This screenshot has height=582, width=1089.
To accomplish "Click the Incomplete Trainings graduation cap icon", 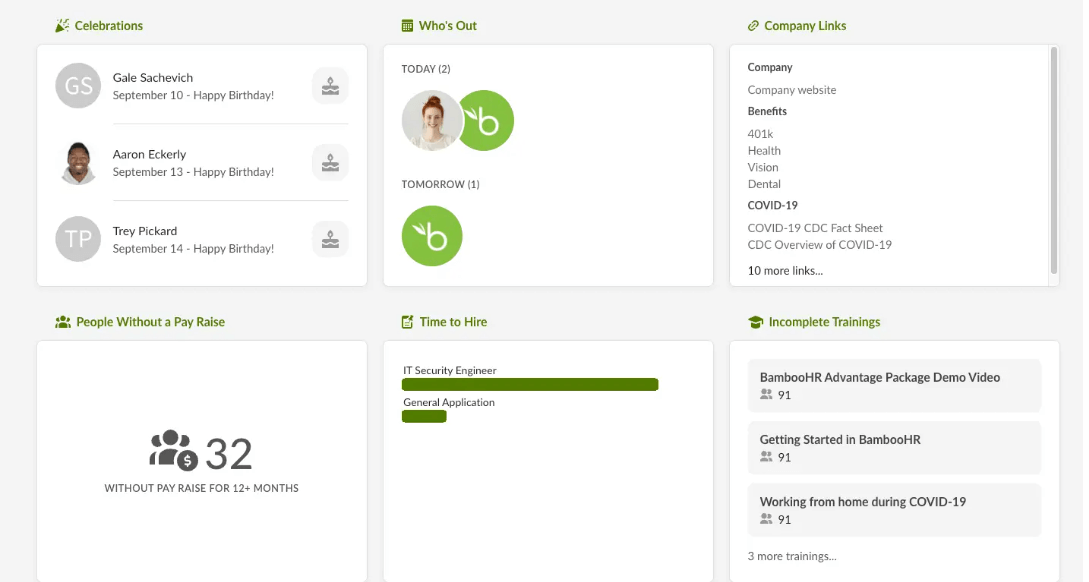I will [x=756, y=322].
